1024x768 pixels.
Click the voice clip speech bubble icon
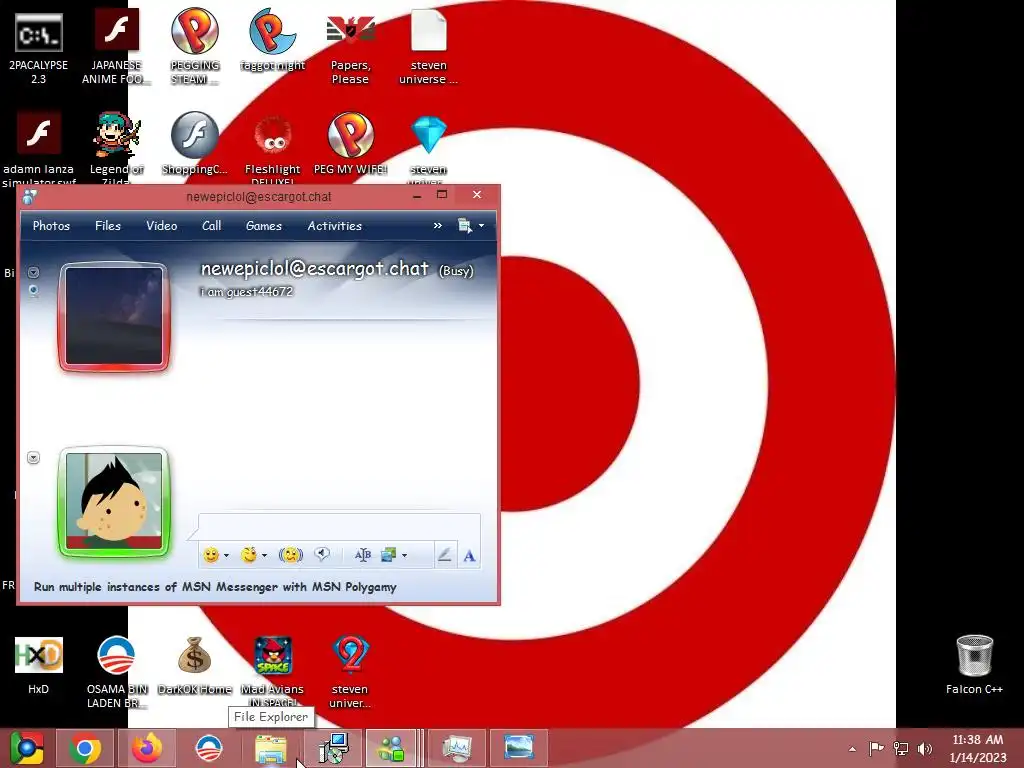322,555
